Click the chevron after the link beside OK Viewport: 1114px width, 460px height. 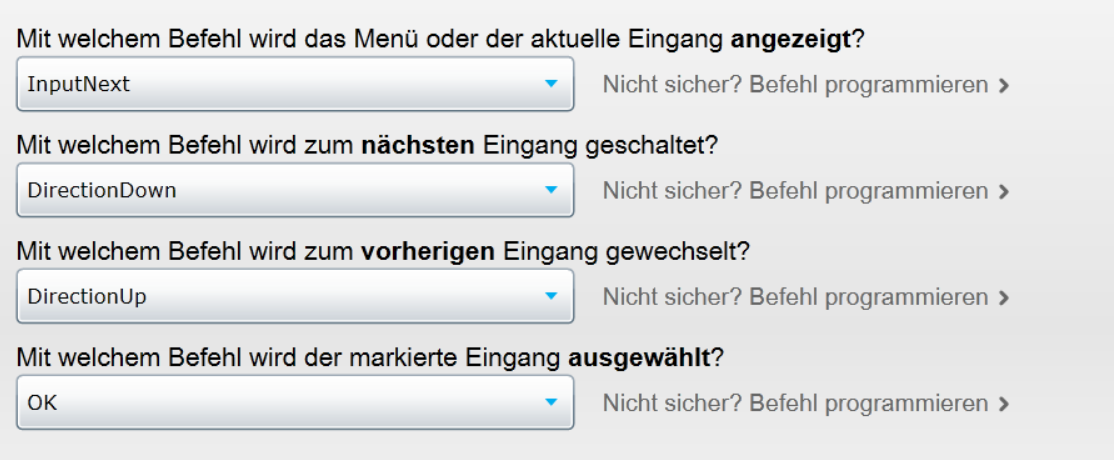click(1003, 403)
